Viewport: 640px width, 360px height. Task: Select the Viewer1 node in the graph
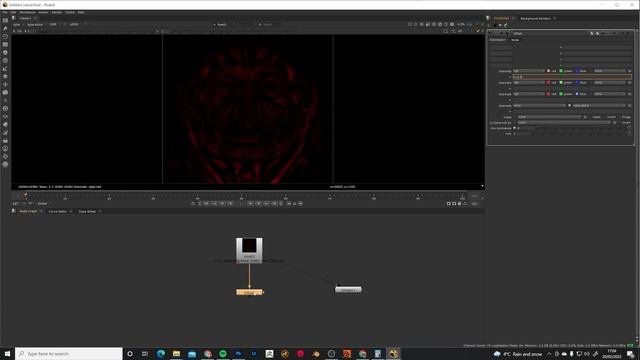pos(348,289)
